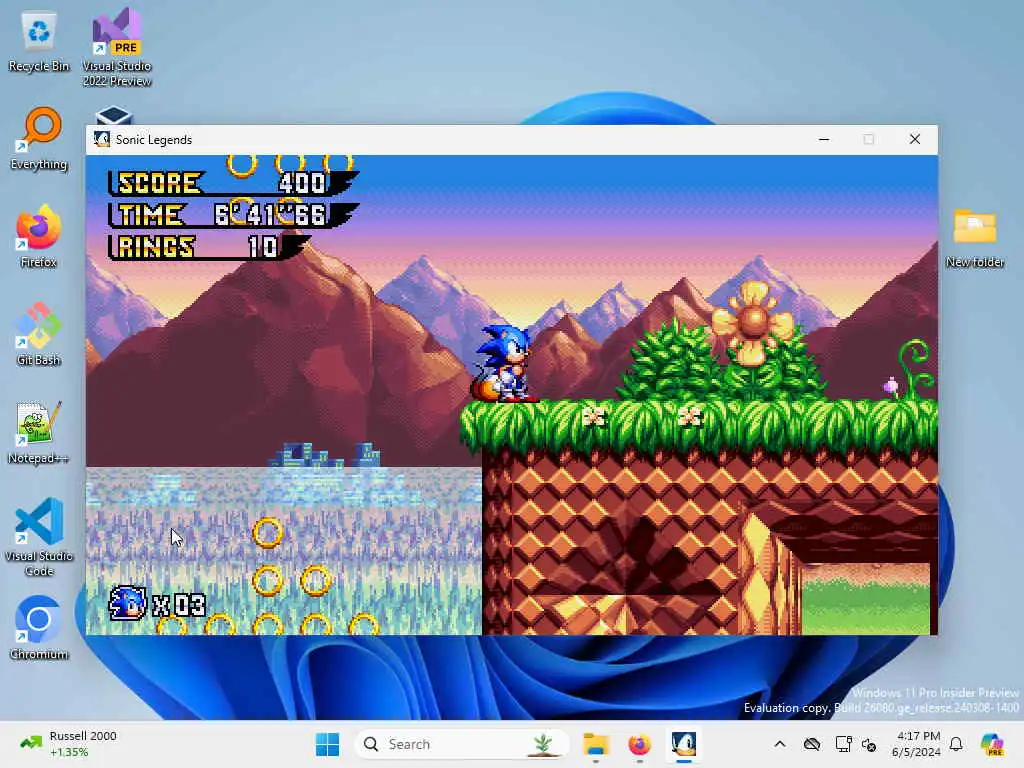This screenshot has width=1024, height=768.
Task: Select the Sonic Legends taskbar icon
Action: pos(684,744)
